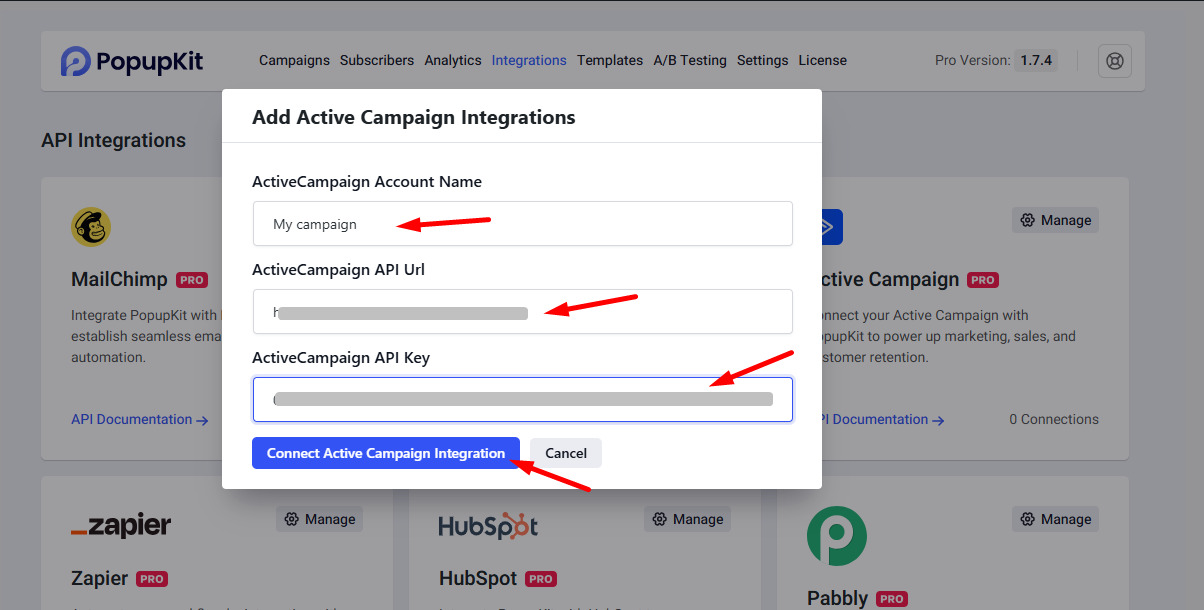
Task: Open the Settings tab
Action: click(x=762, y=60)
